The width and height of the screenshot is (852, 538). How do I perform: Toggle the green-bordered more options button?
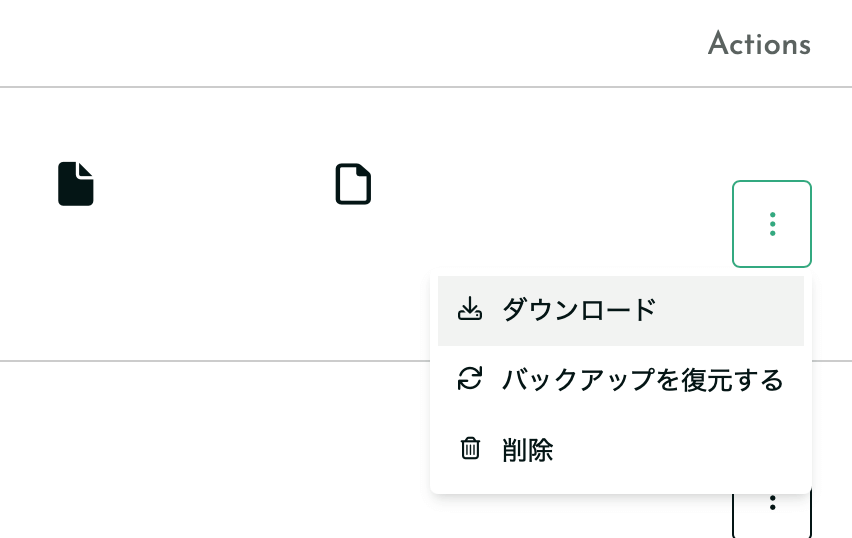(772, 224)
